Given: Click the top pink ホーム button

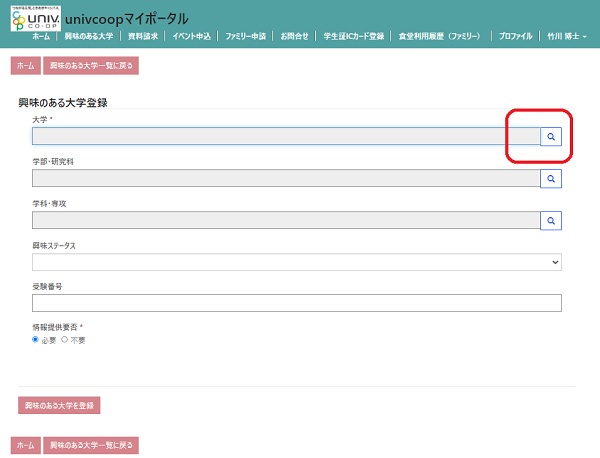Looking at the screenshot, I should [26, 66].
